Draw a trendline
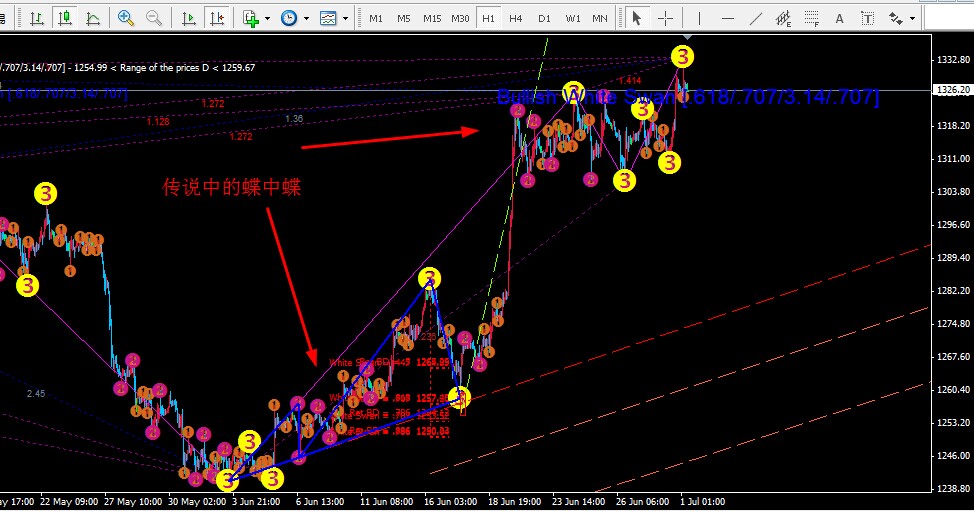Image resolution: width=974 pixels, height=512 pixels. tap(756, 19)
